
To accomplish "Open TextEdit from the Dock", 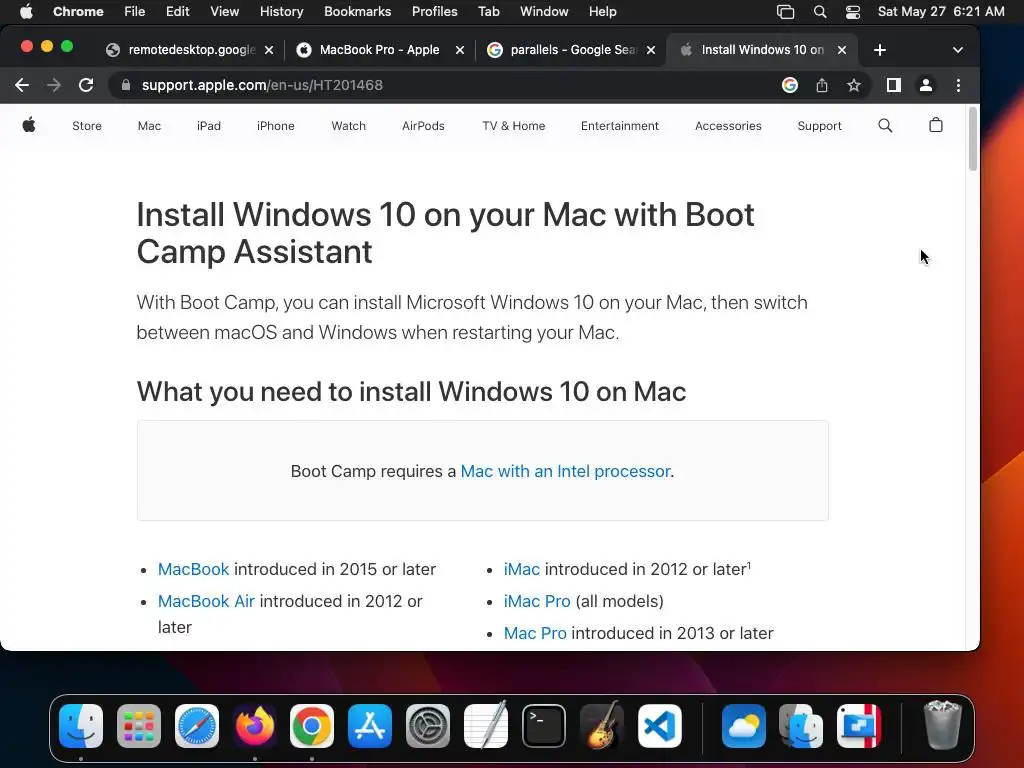I will pyautogui.click(x=486, y=726).
